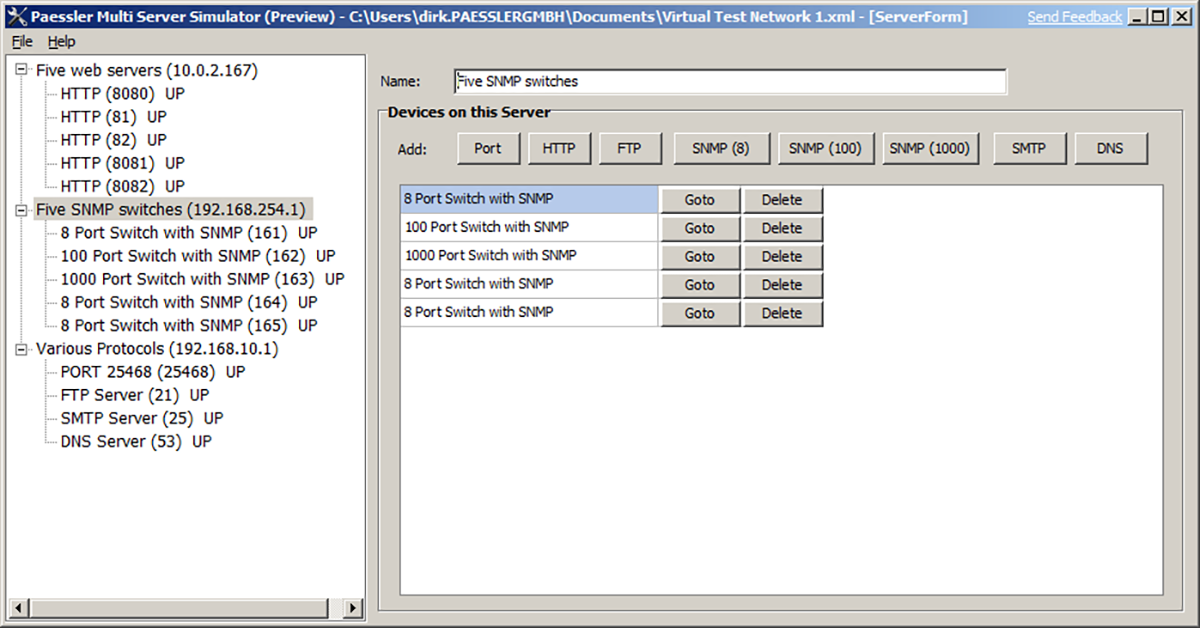Add an FTP device to the server

coord(630,149)
